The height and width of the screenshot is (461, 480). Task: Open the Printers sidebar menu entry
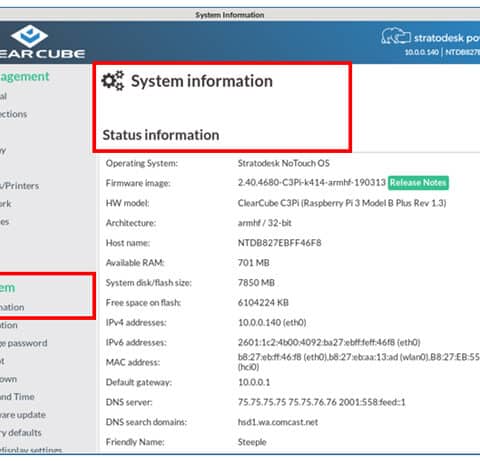tap(19, 186)
